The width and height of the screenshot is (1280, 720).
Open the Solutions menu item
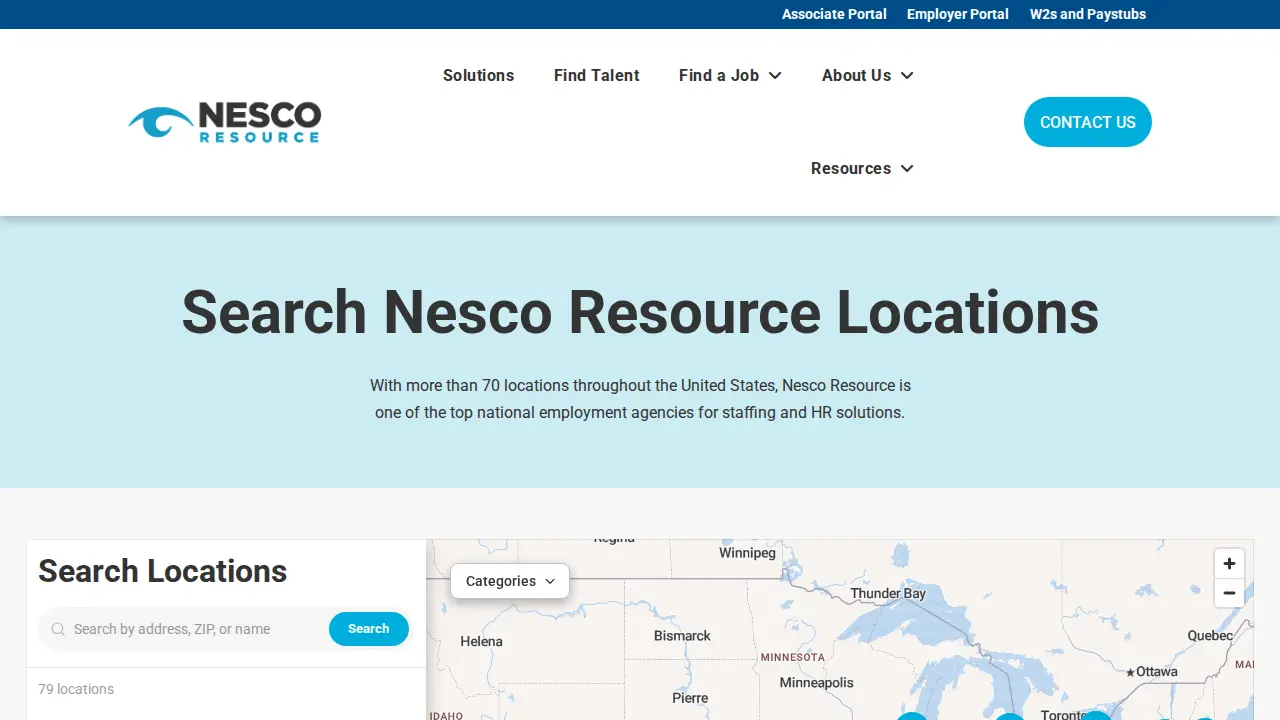(478, 75)
